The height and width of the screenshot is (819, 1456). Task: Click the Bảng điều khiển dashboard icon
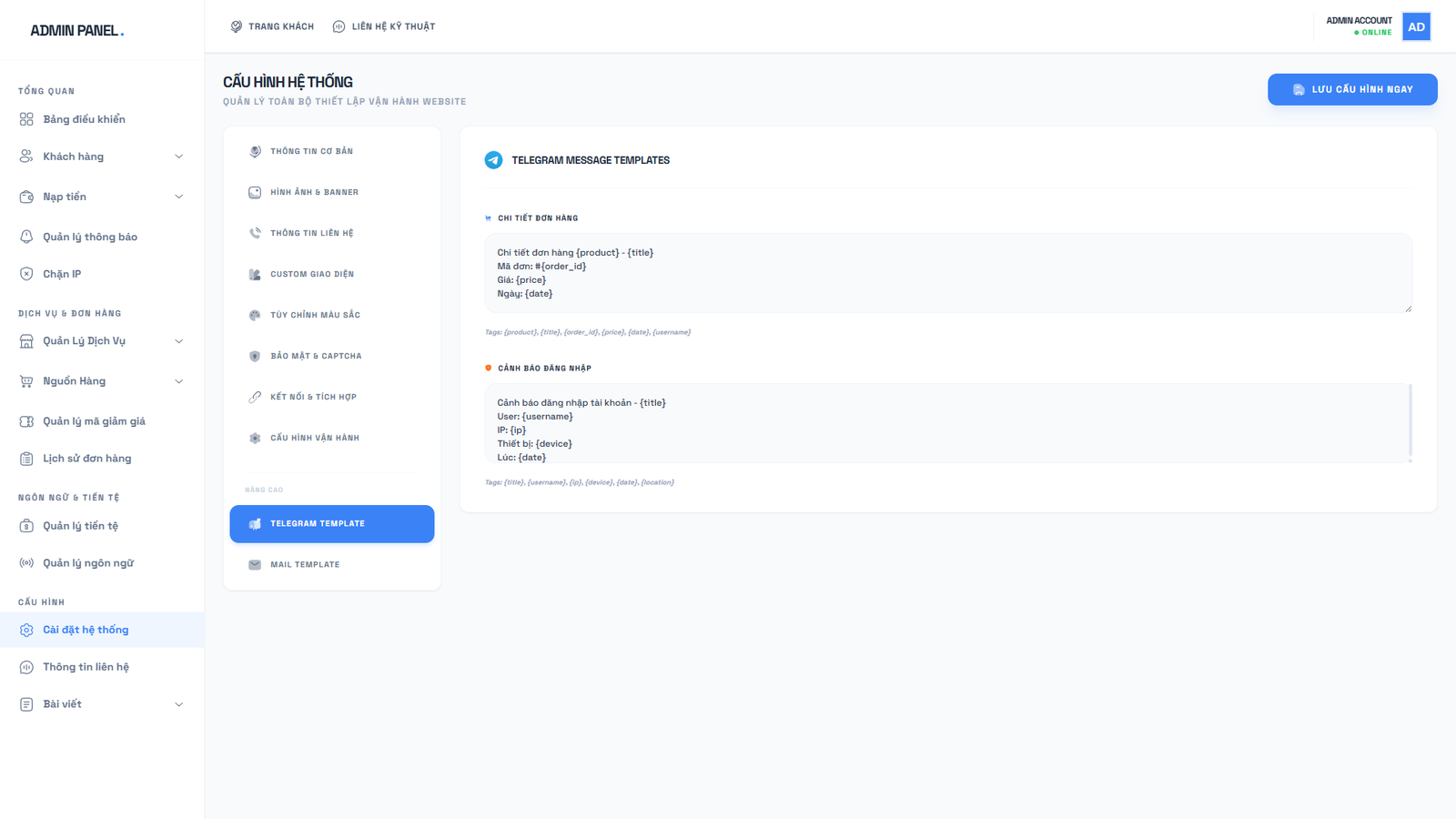[x=26, y=119]
